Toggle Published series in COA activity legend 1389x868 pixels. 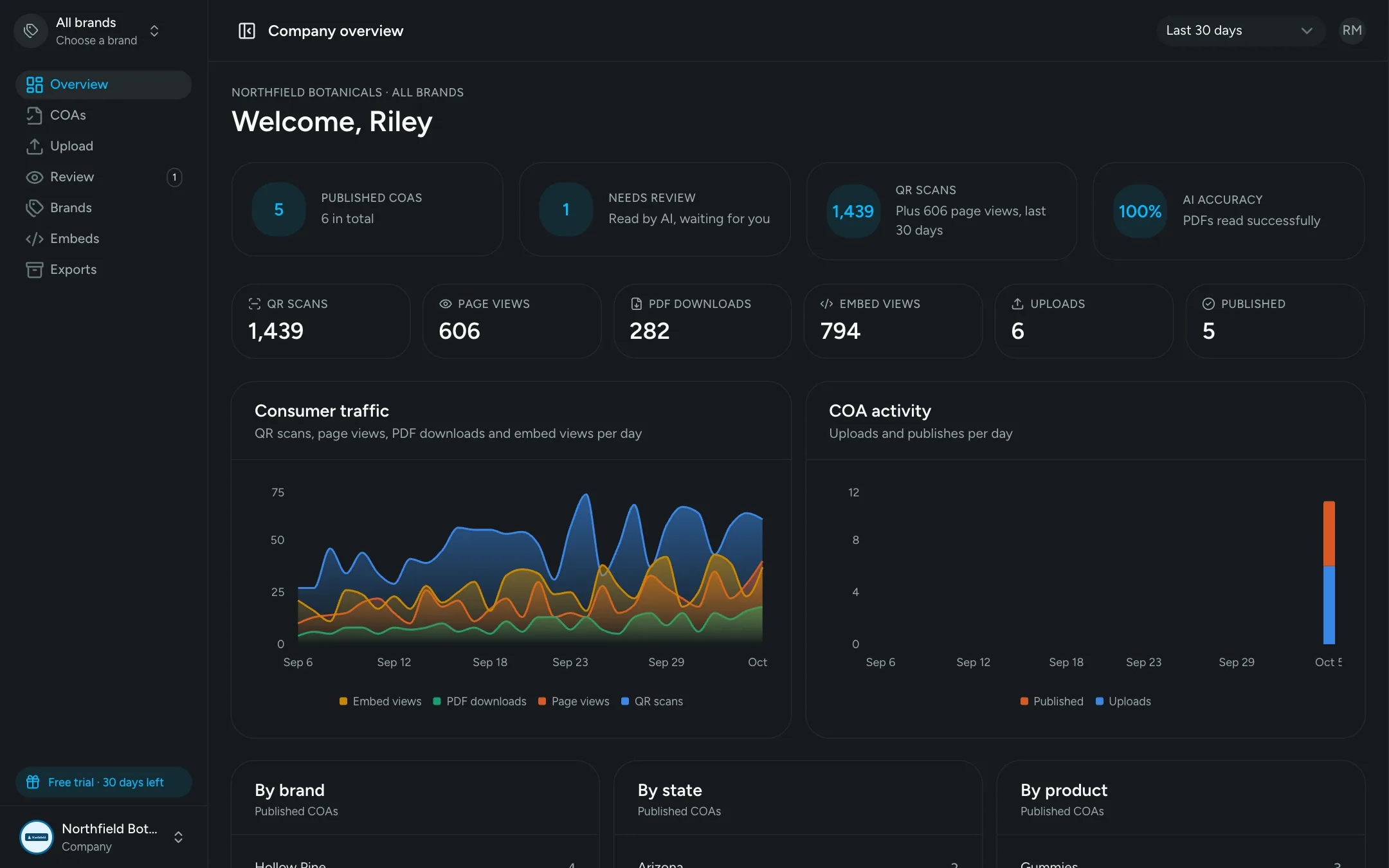click(x=1052, y=701)
